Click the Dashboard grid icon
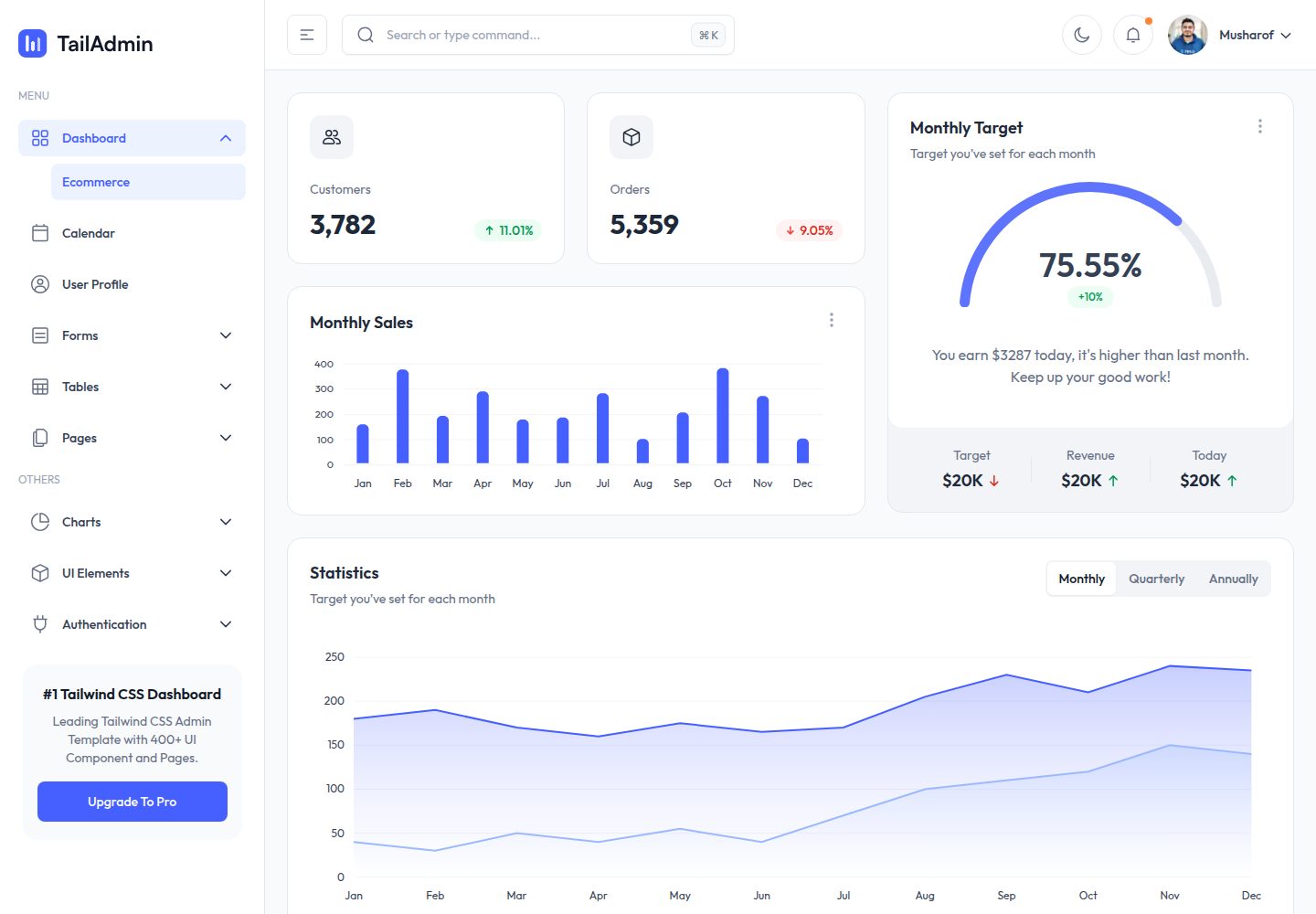The width and height of the screenshot is (1316, 914). click(x=40, y=138)
